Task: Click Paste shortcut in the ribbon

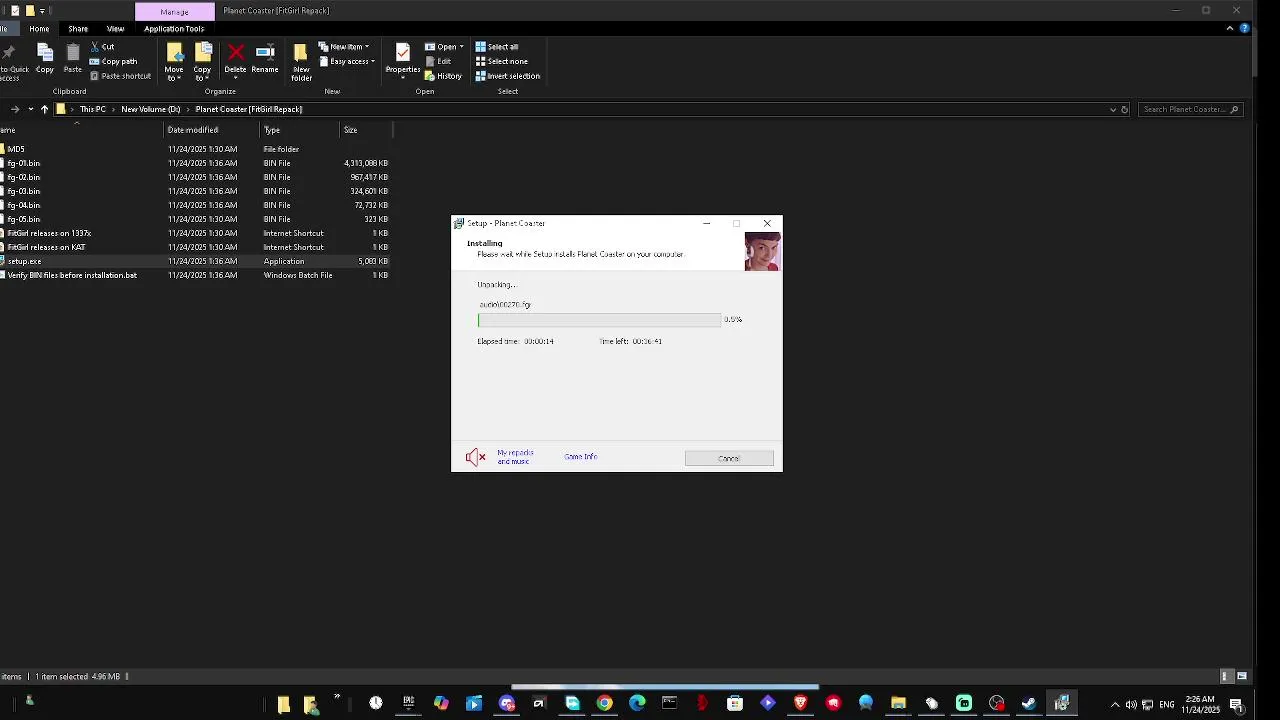Action: 121,76
